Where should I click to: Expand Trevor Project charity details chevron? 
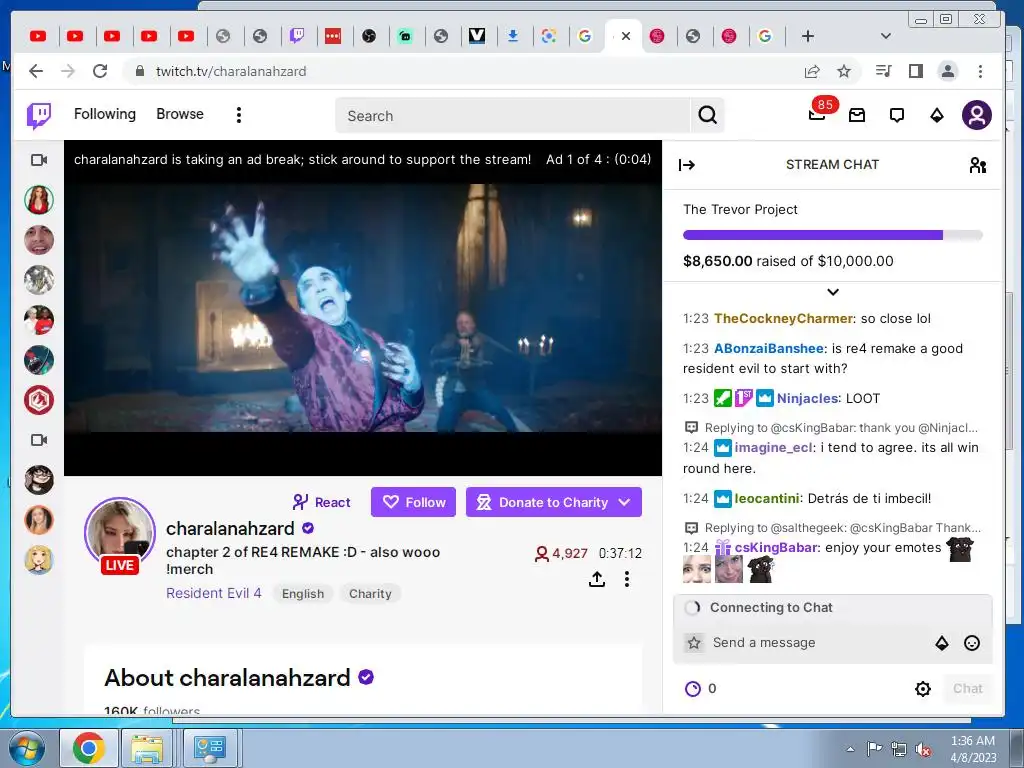pos(833,292)
